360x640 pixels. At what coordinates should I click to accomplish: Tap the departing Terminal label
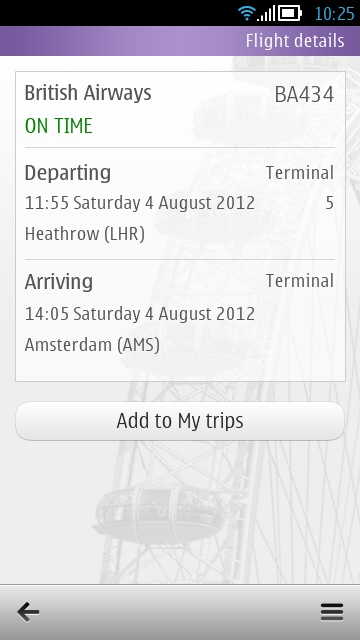(300, 173)
